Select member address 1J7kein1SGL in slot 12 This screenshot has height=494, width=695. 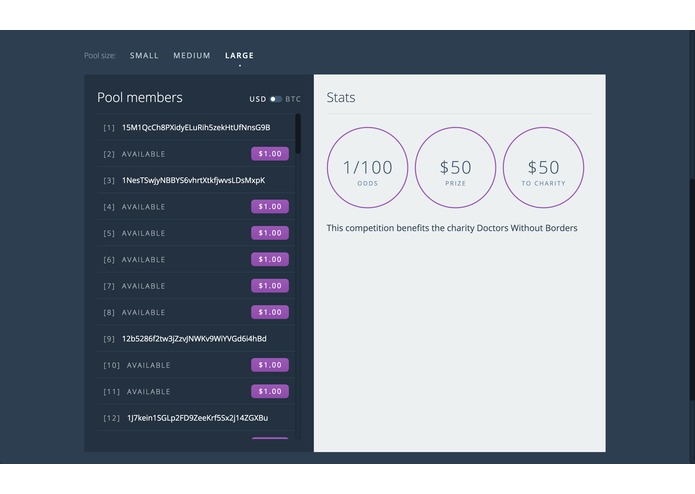(x=197, y=418)
